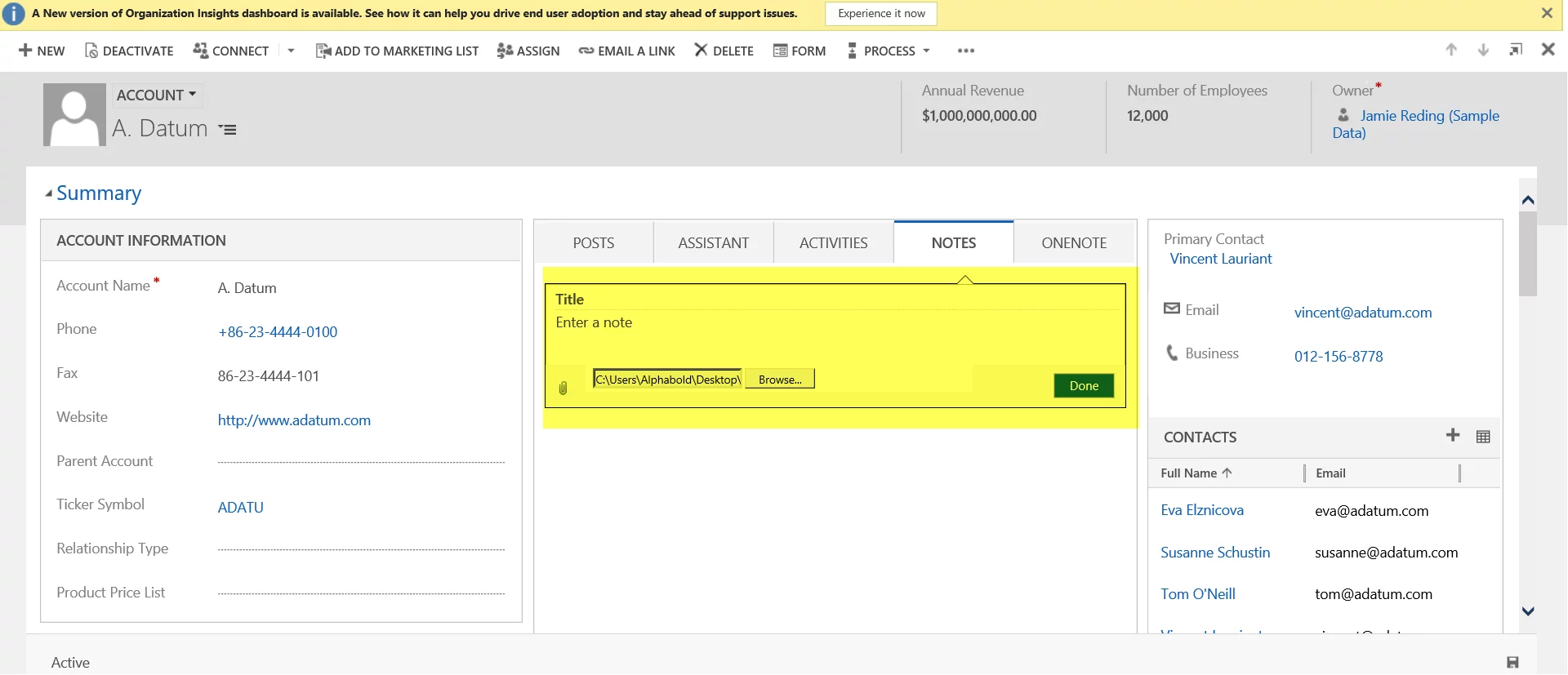This screenshot has width=1568, height=675.
Task: Pop out the form in new window
Action: click(1516, 50)
